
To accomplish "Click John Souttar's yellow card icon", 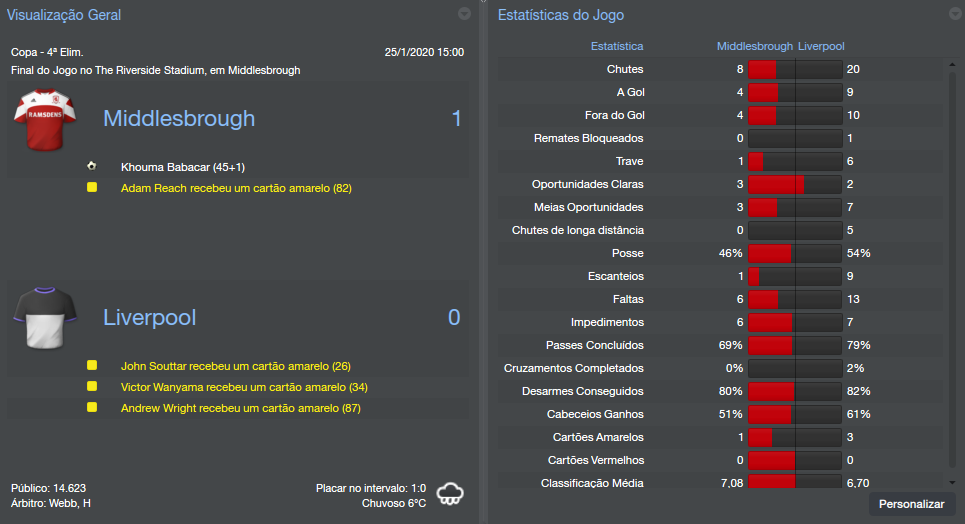I will point(92,366).
